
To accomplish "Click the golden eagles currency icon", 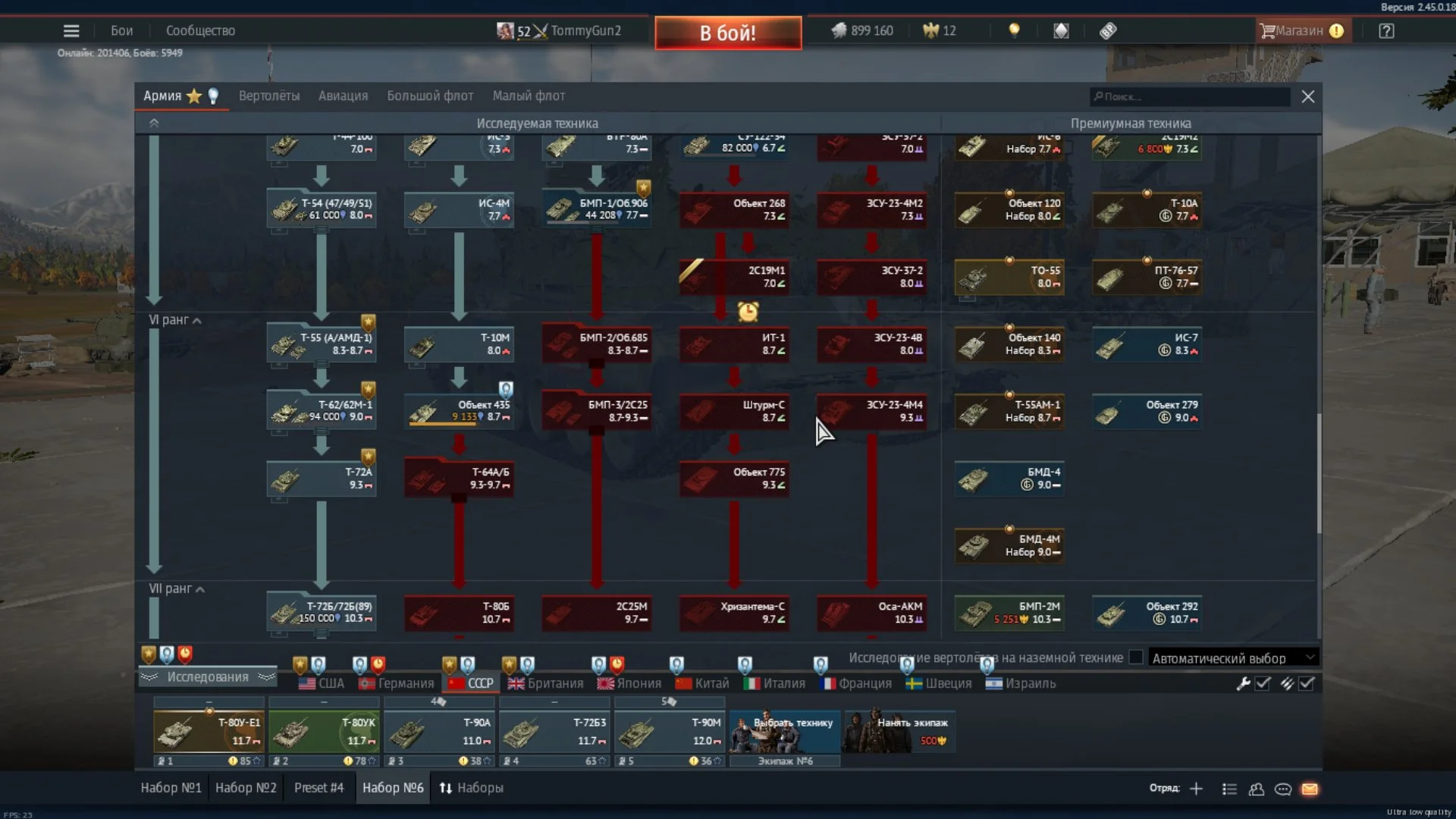I will (931, 30).
